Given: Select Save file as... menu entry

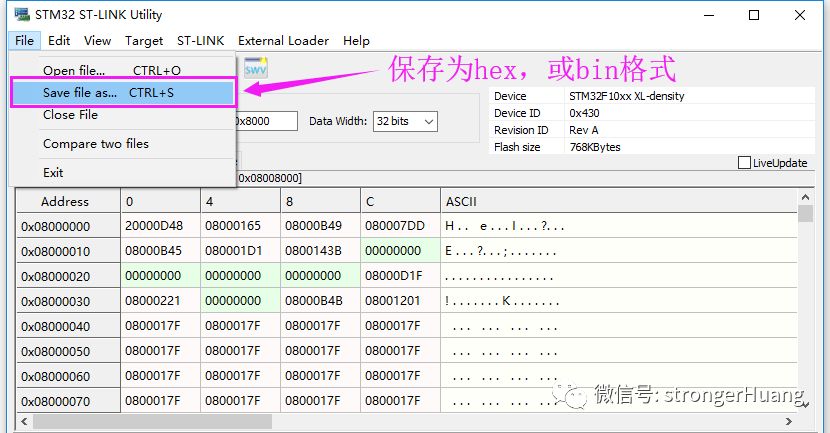Looking at the screenshot, I should click(x=122, y=93).
